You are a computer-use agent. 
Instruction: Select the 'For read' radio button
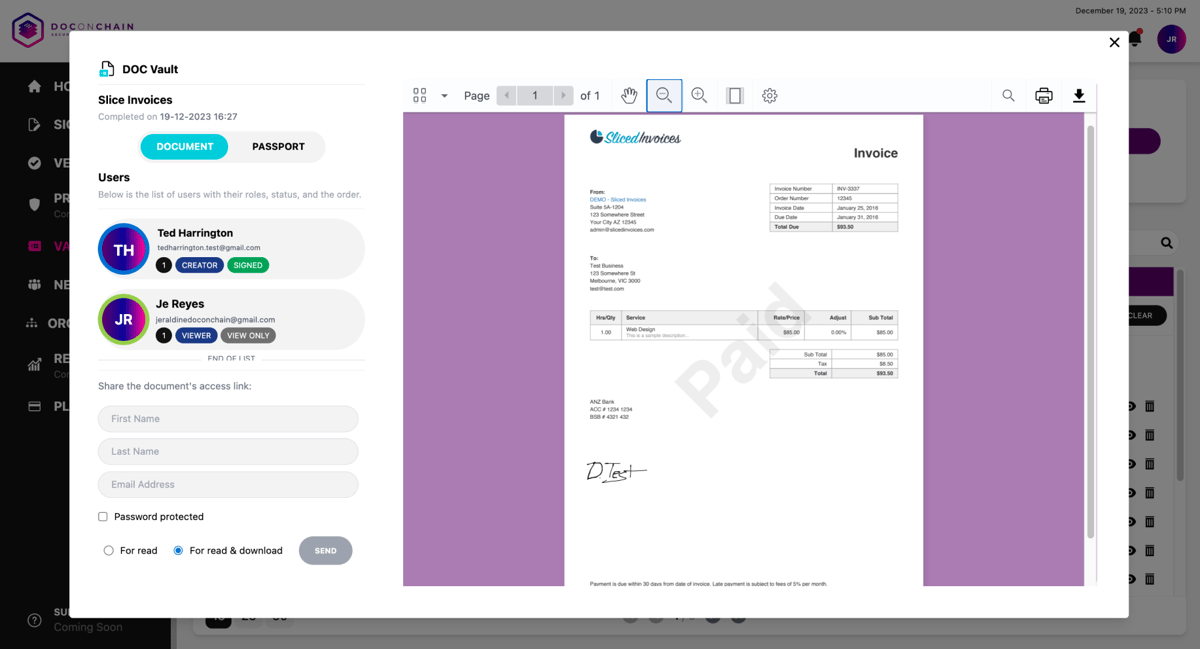coord(108,550)
